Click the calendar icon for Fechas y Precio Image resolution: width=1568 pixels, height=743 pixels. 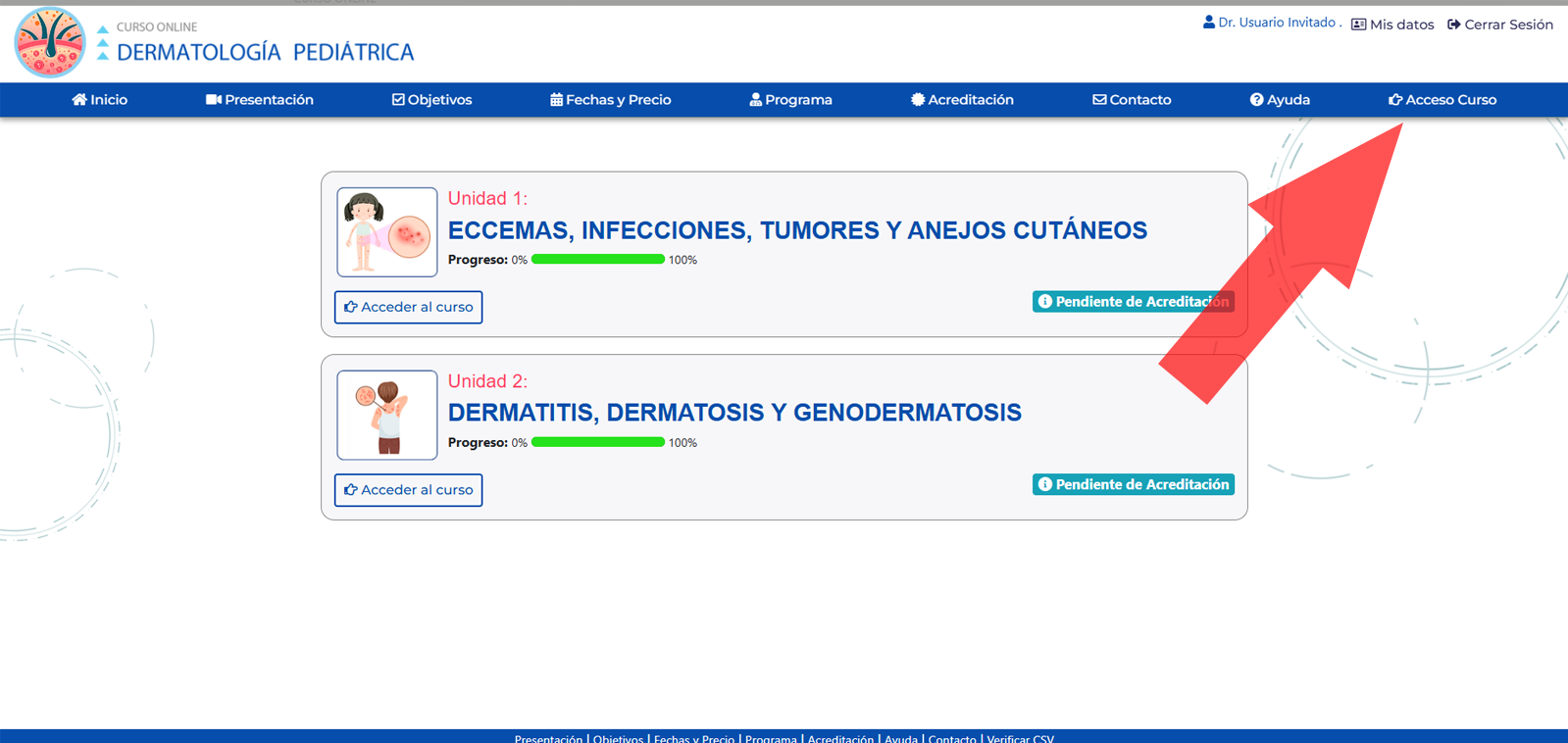pos(556,100)
